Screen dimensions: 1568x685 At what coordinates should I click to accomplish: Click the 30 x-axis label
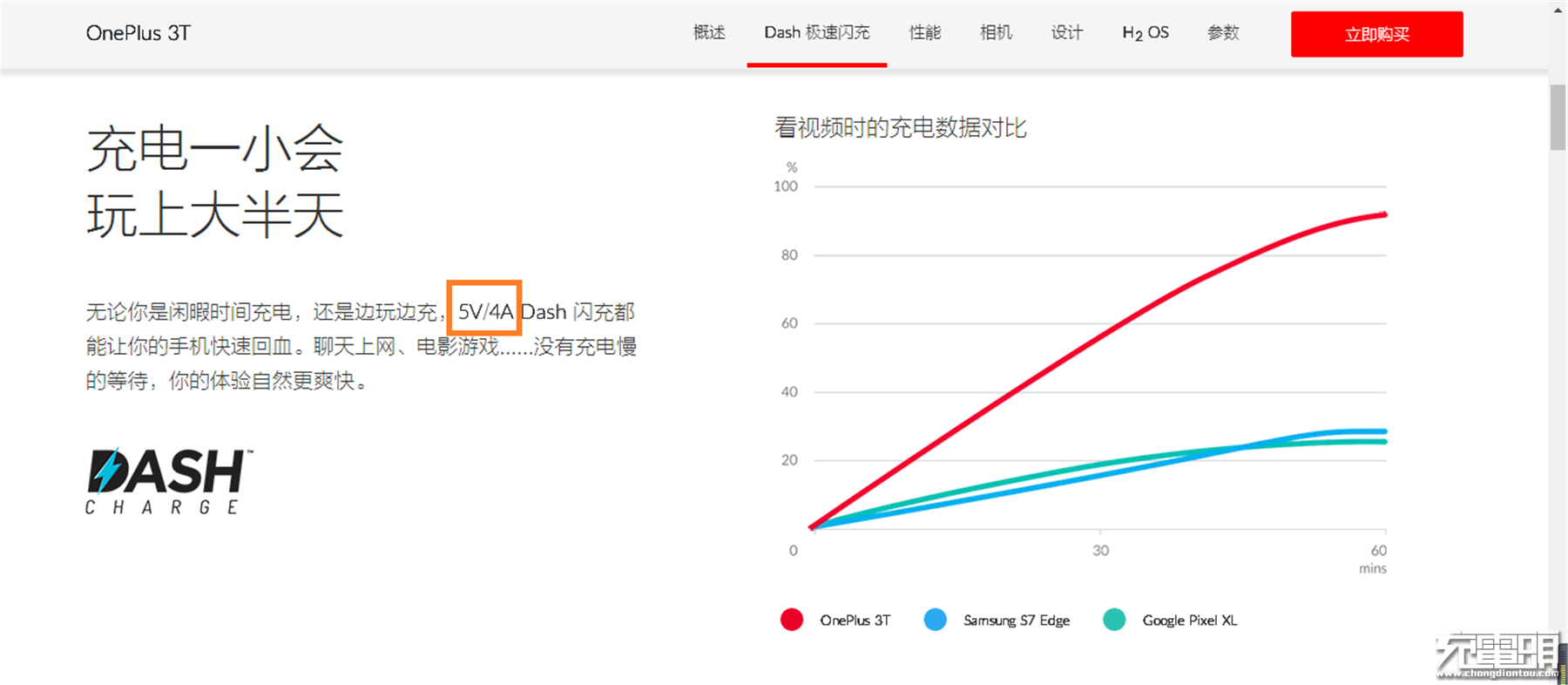click(1101, 551)
